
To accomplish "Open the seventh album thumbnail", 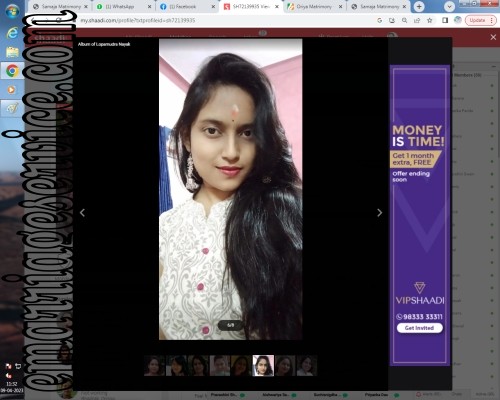I will click(x=285, y=366).
